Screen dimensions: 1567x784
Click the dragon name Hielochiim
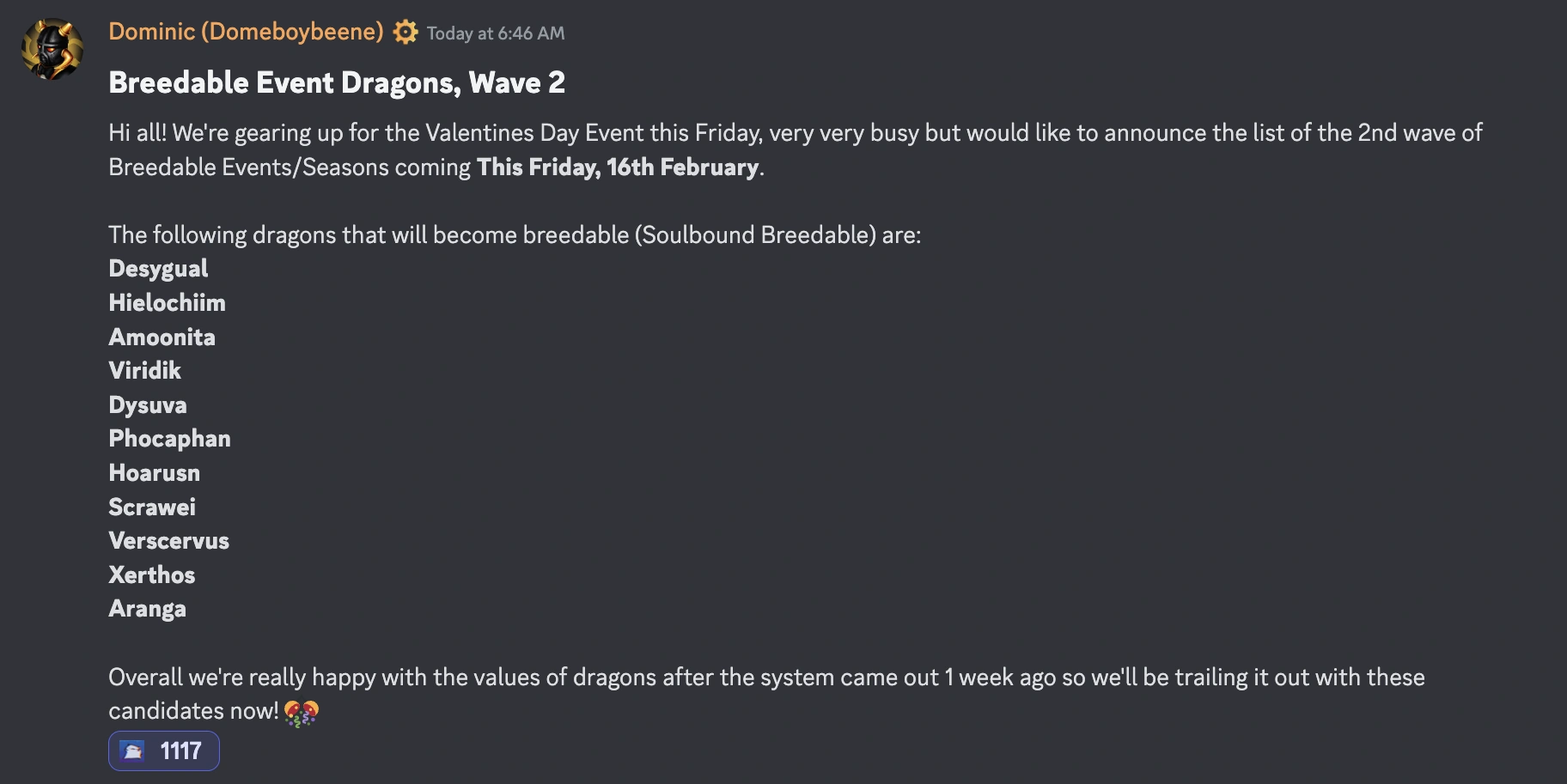click(167, 302)
